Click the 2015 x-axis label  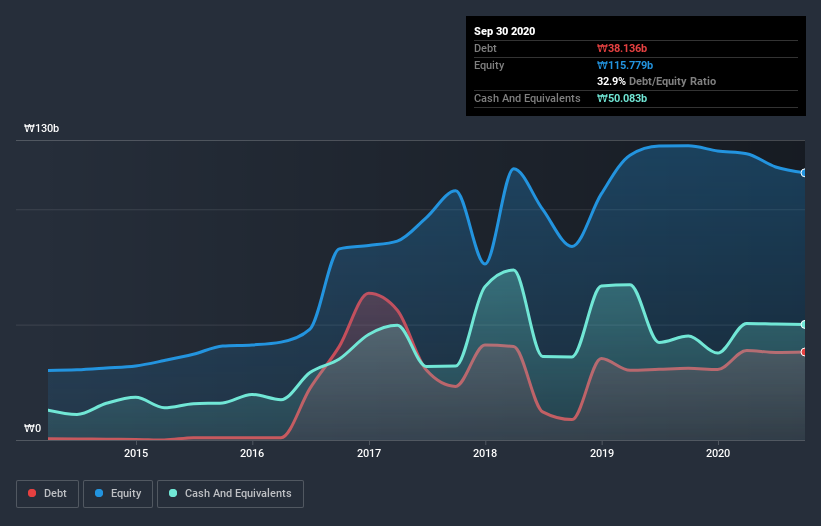click(136, 453)
